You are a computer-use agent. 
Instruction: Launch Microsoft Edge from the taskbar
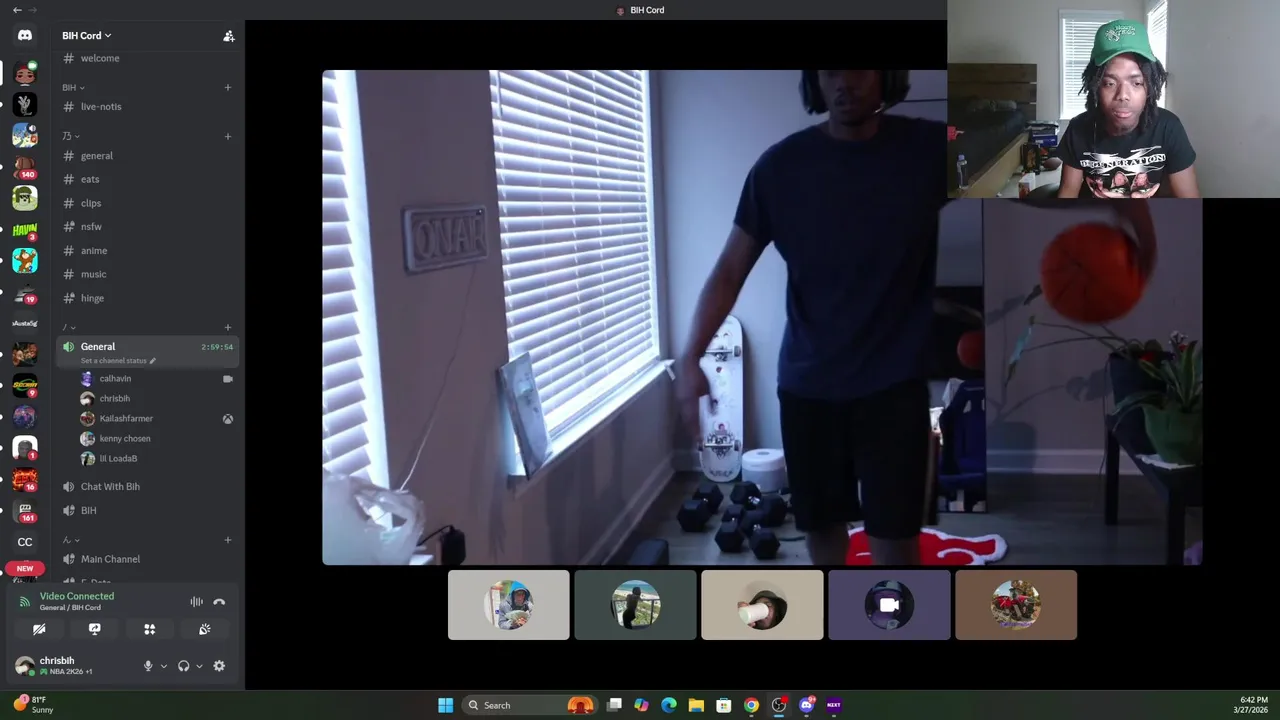pos(669,705)
